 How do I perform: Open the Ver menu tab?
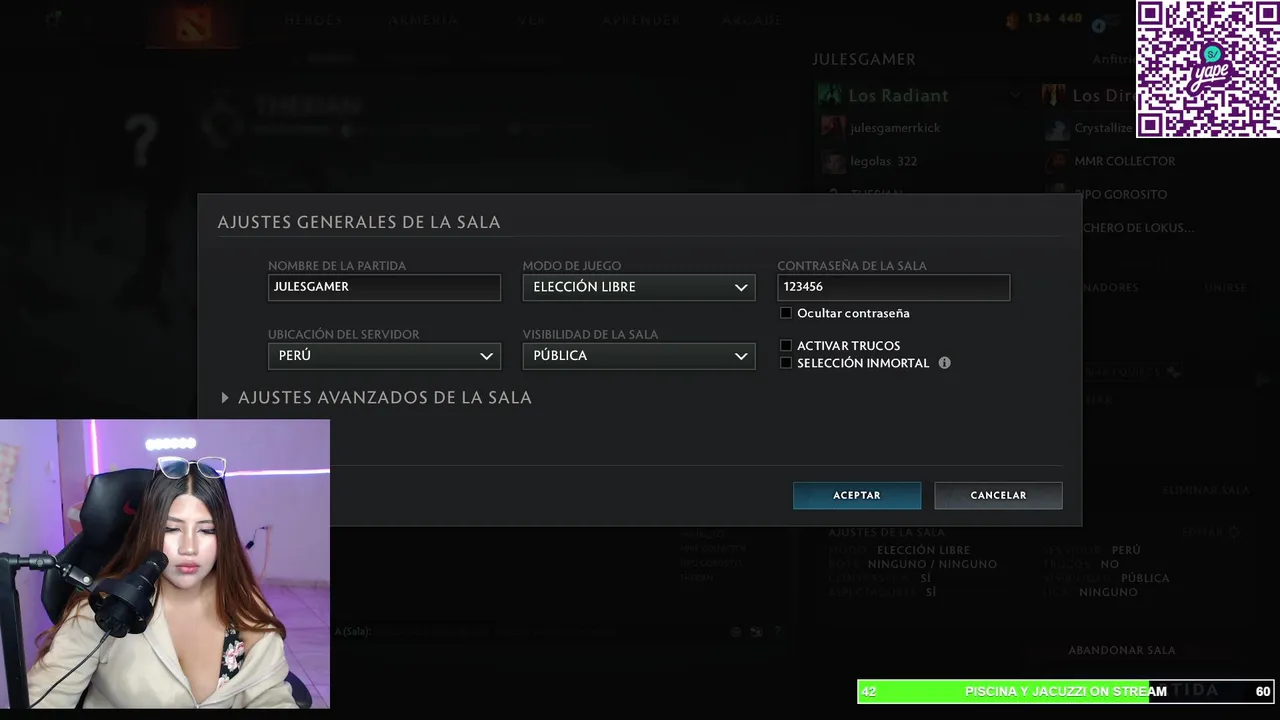pos(531,20)
